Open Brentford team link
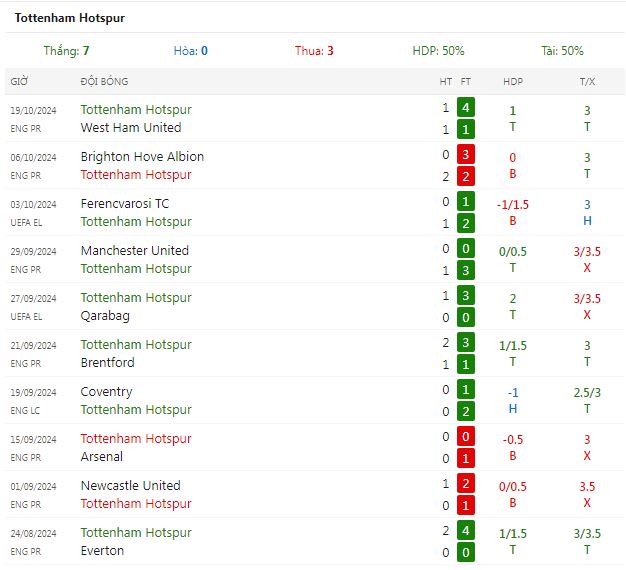Image resolution: width=626 pixels, height=570 pixels. point(107,363)
